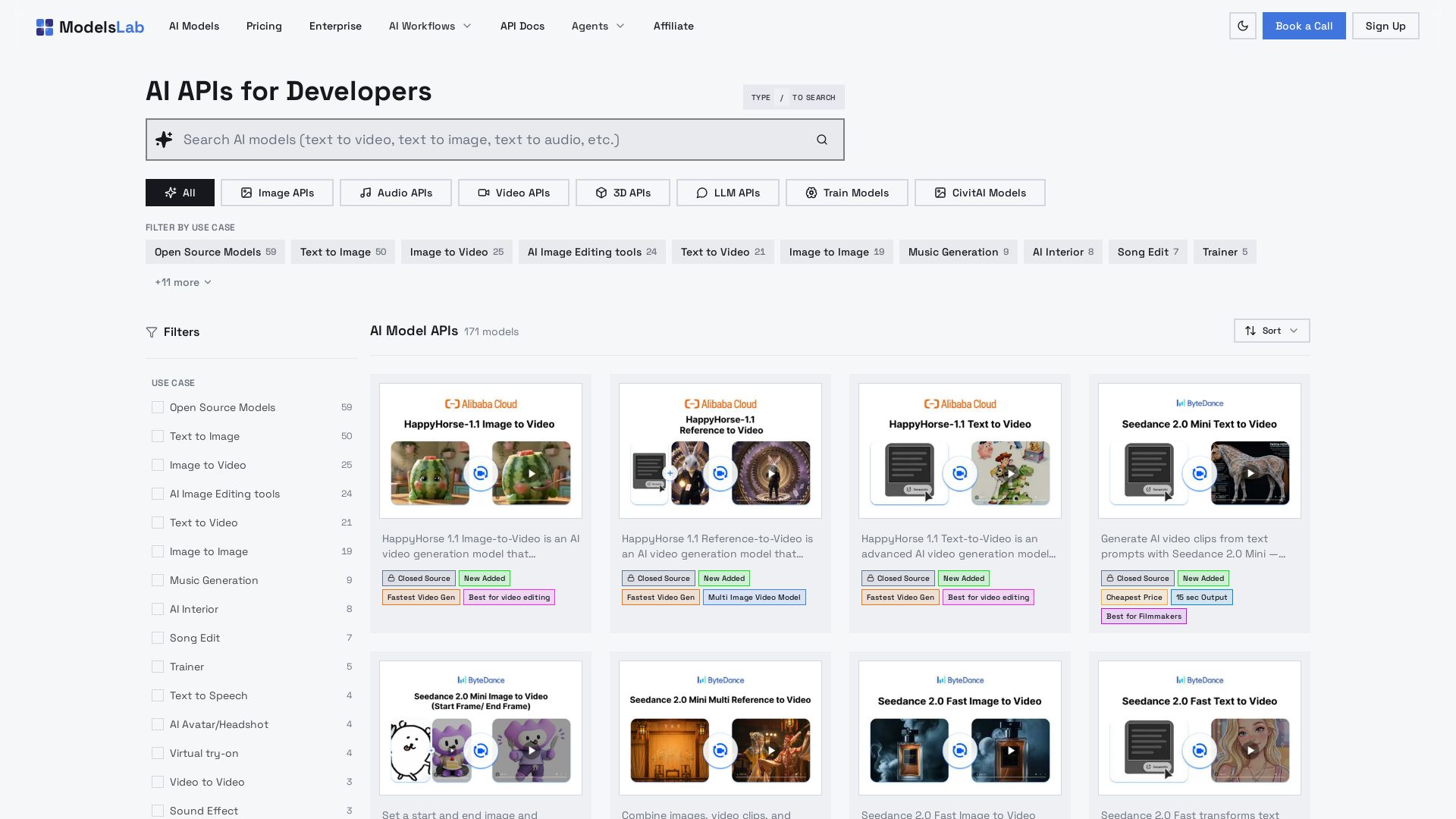
Task: Check the Text to Video checkbox
Action: [x=158, y=522]
